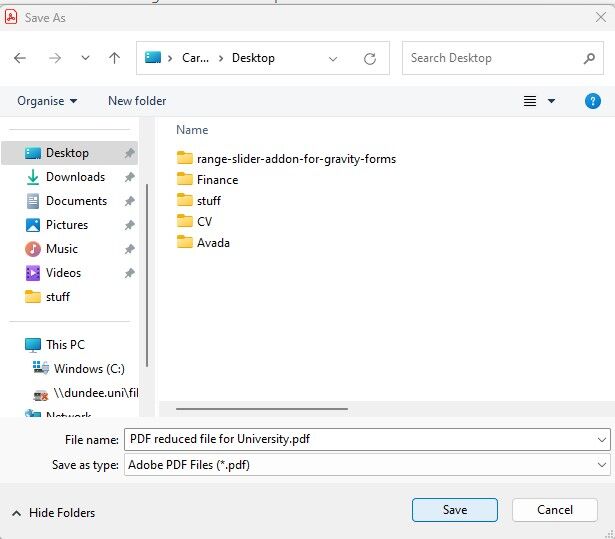Screen dimensions: 615x539
Task: Go up one folder level
Action: click(115, 58)
